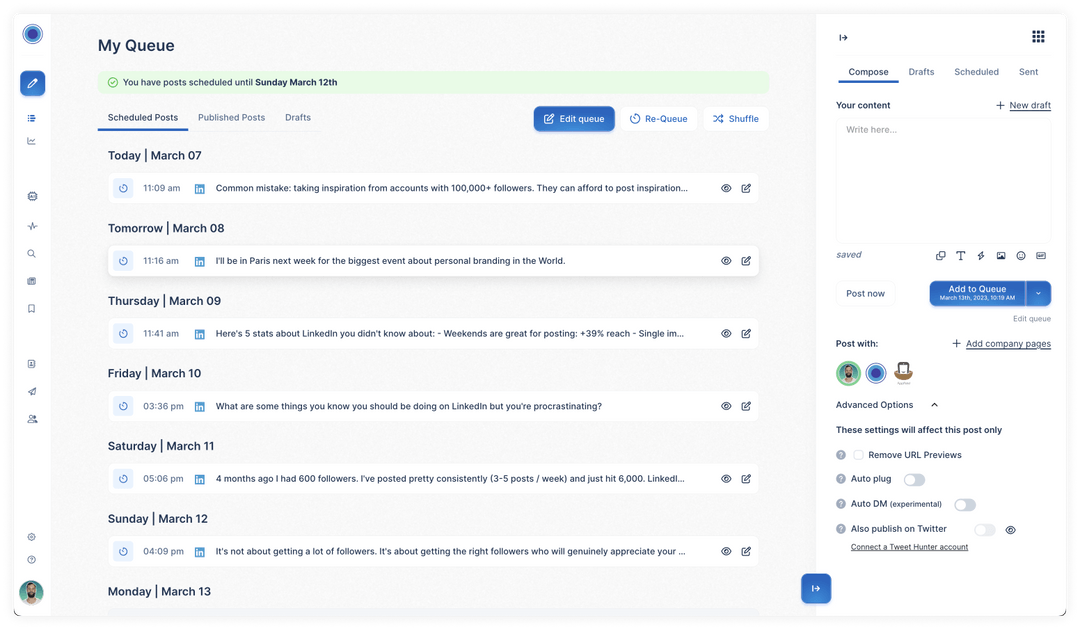
Task: Click the lightning AI icon above the composer
Action: click(x=980, y=255)
